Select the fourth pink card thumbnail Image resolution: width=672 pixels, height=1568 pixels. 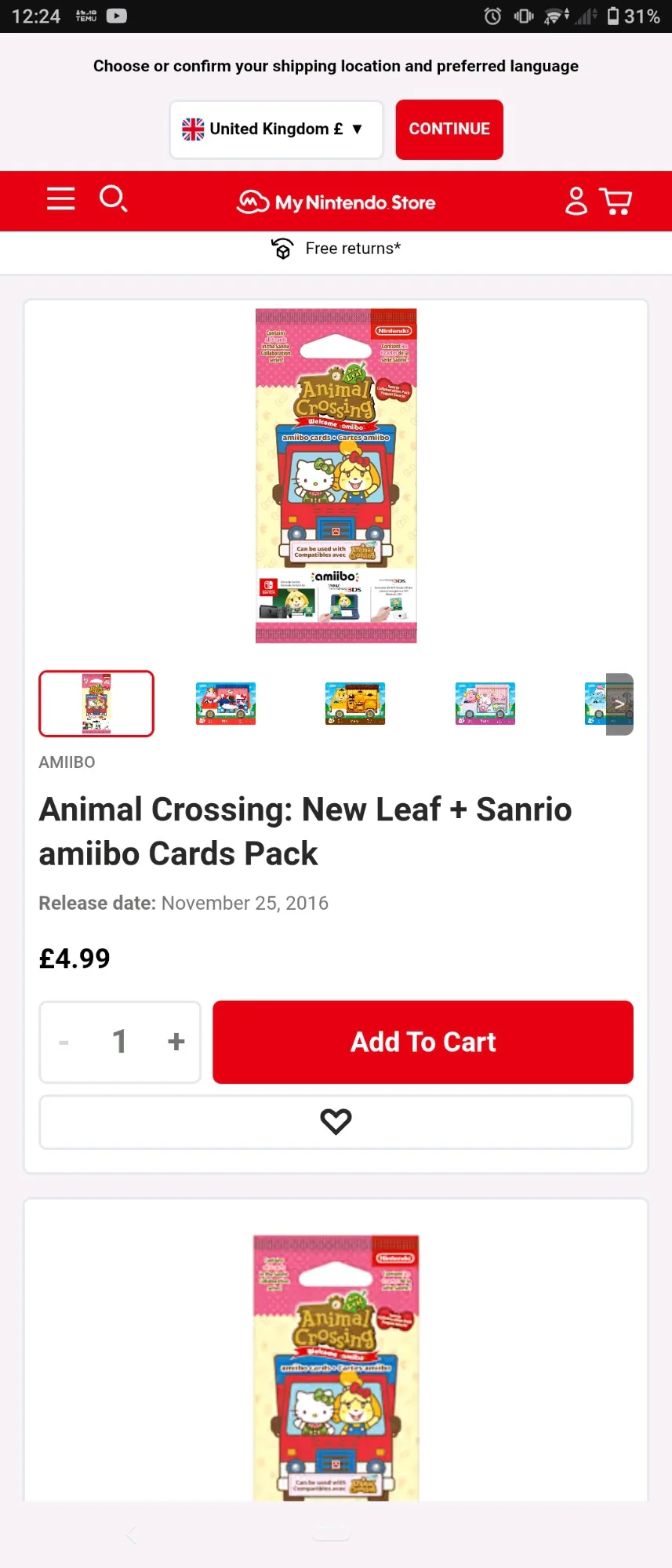click(x=485, y=704)
